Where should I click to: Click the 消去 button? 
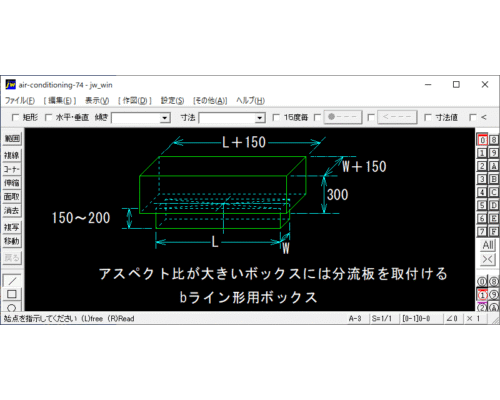pyautogui.click(x=12, y=211)
